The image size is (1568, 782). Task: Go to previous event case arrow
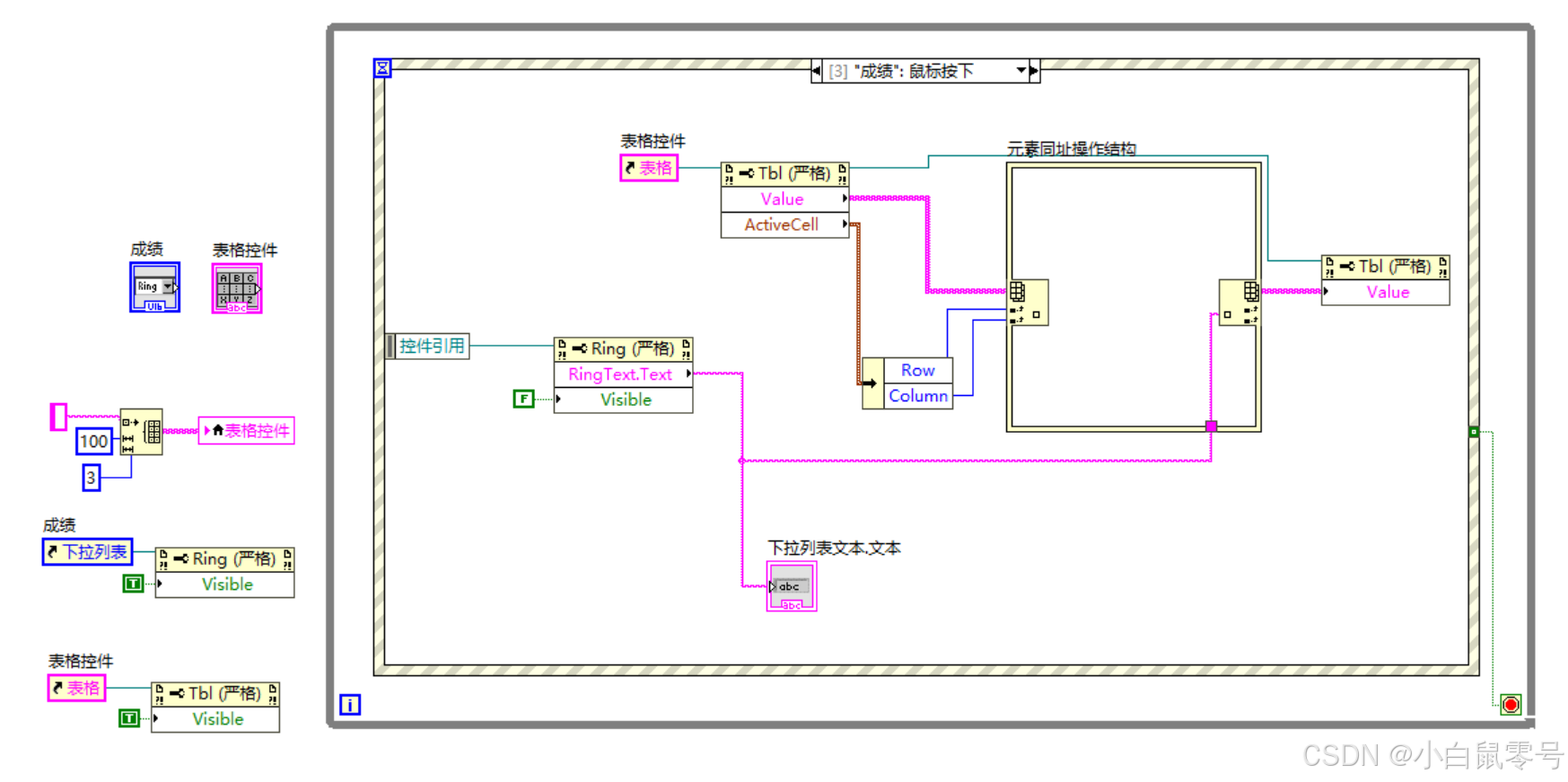pyautogui.click(x=817, y=71)
